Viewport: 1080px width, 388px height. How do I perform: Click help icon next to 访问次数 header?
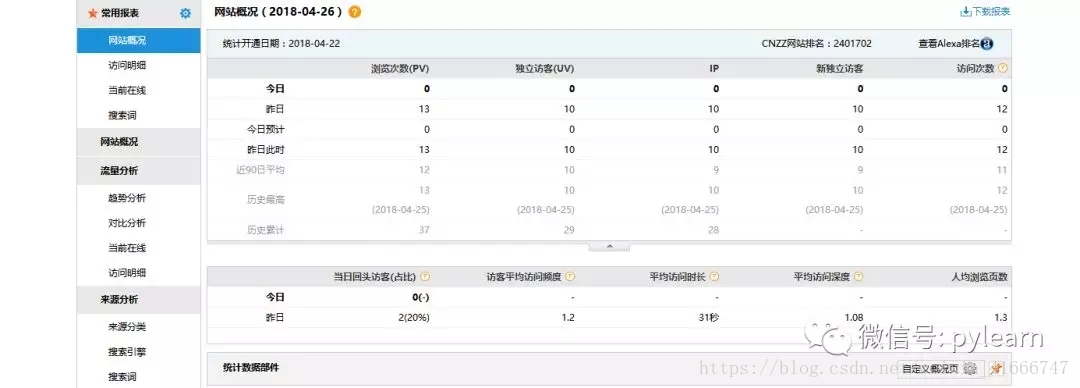[x=1003, y=68]
